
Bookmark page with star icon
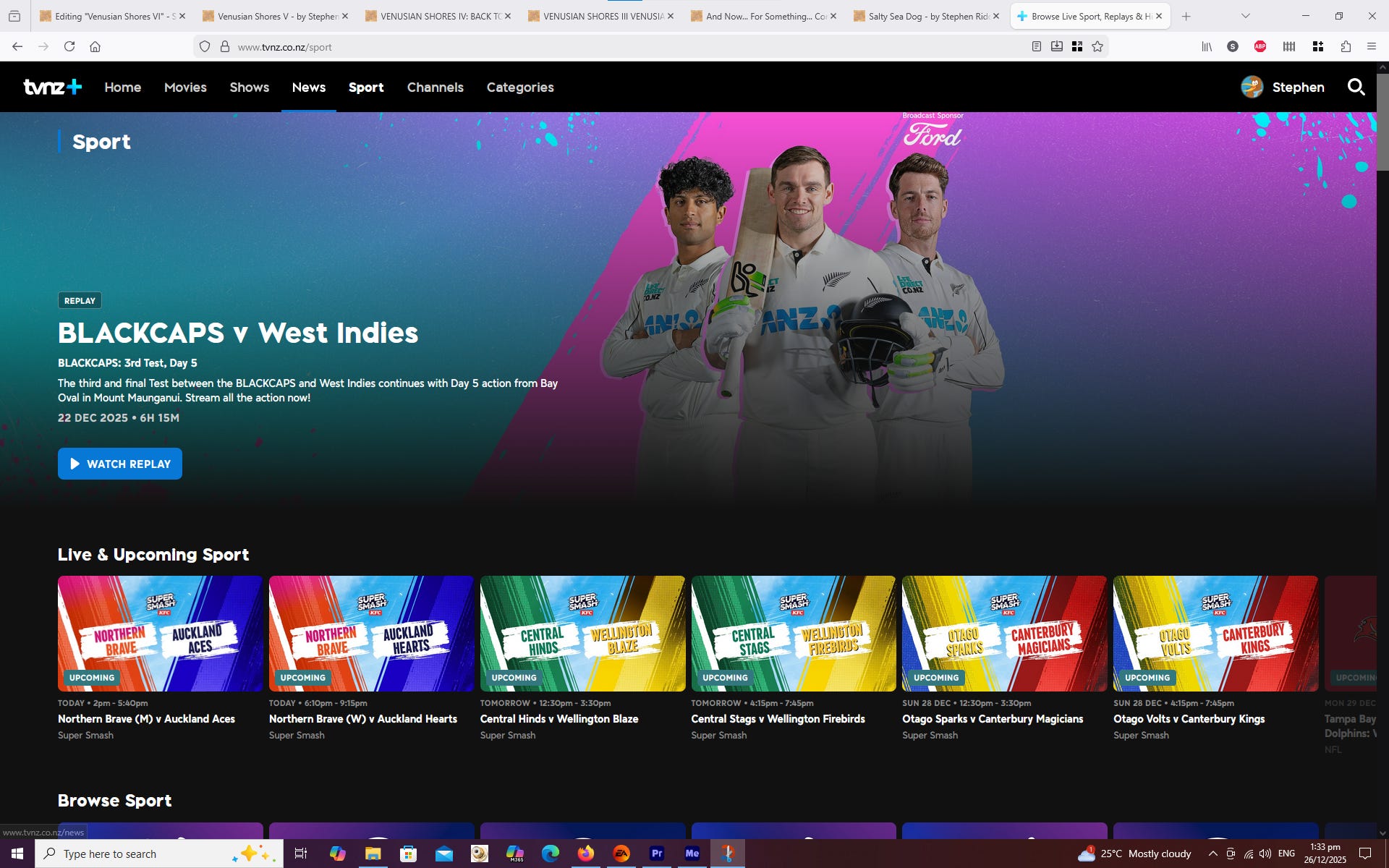[1097, 47]
